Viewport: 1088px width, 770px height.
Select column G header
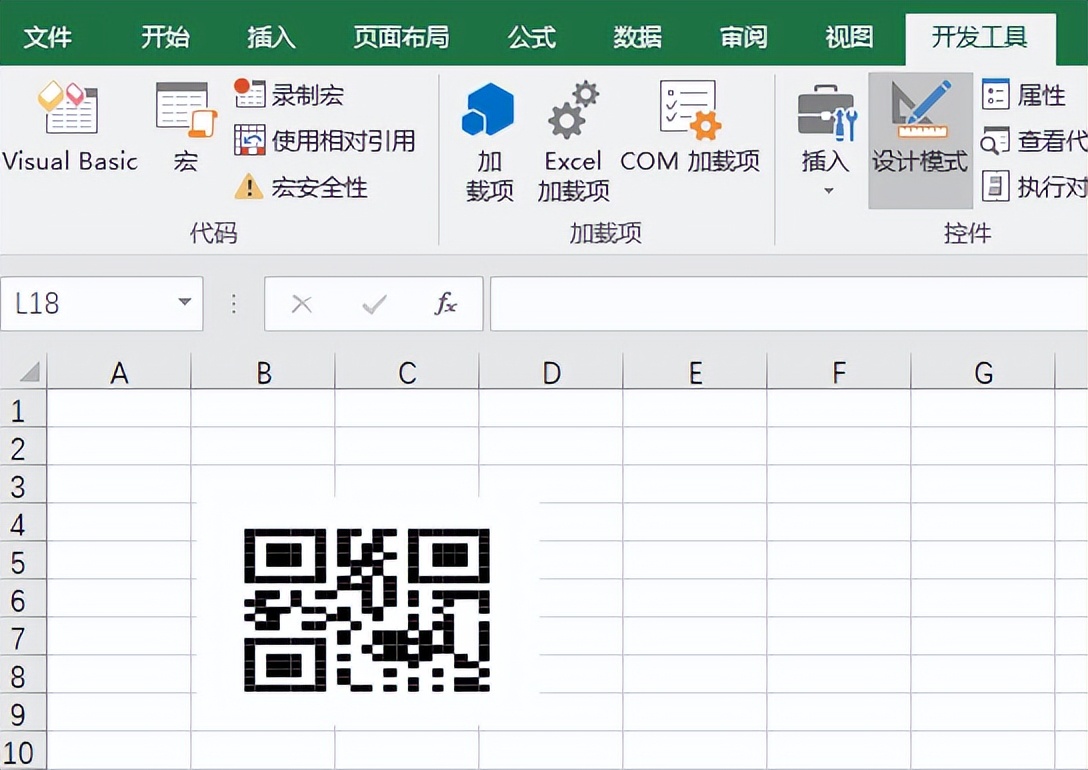pos(983,373)
